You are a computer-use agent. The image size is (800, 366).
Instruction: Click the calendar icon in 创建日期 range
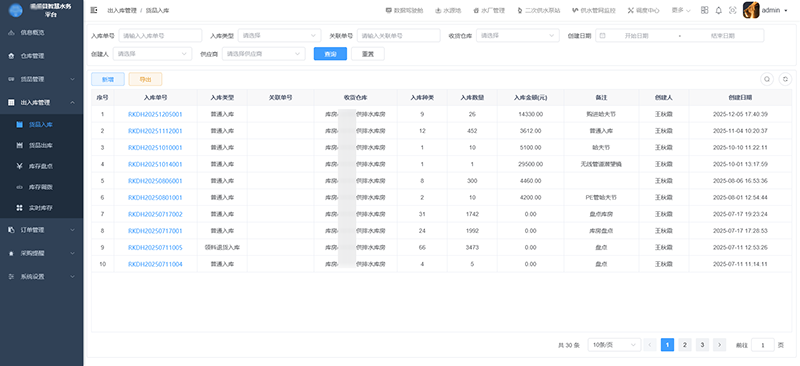pos(603,36)
